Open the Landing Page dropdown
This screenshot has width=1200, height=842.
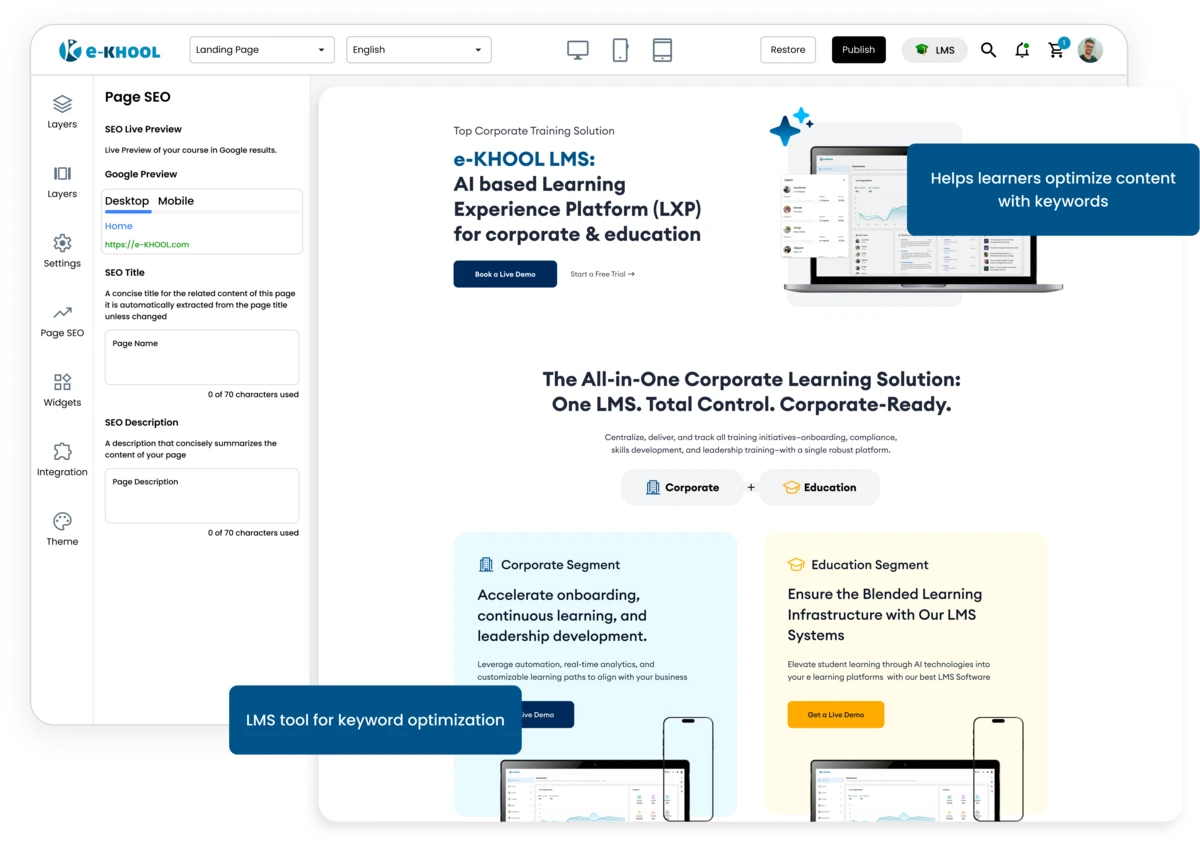261,49
